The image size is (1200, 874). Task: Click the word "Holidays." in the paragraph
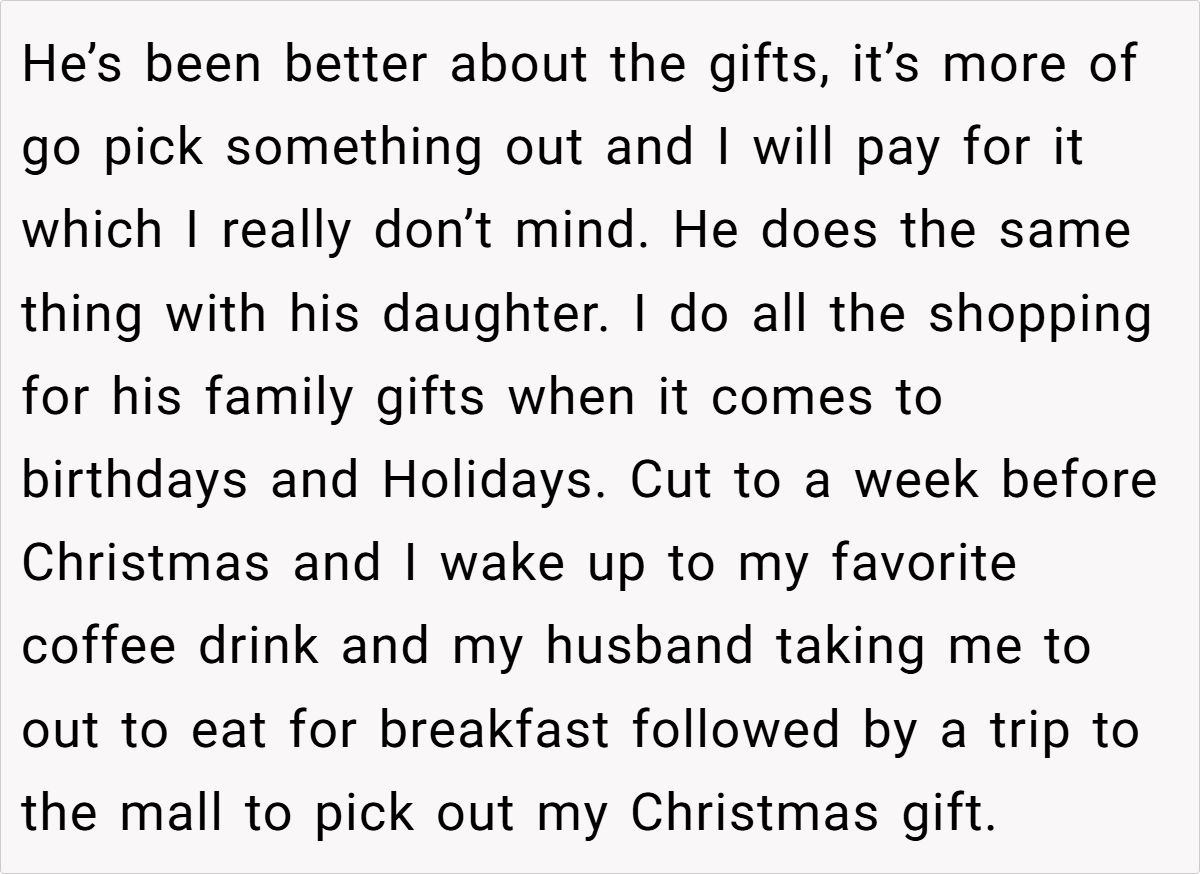tap(495, 481)
